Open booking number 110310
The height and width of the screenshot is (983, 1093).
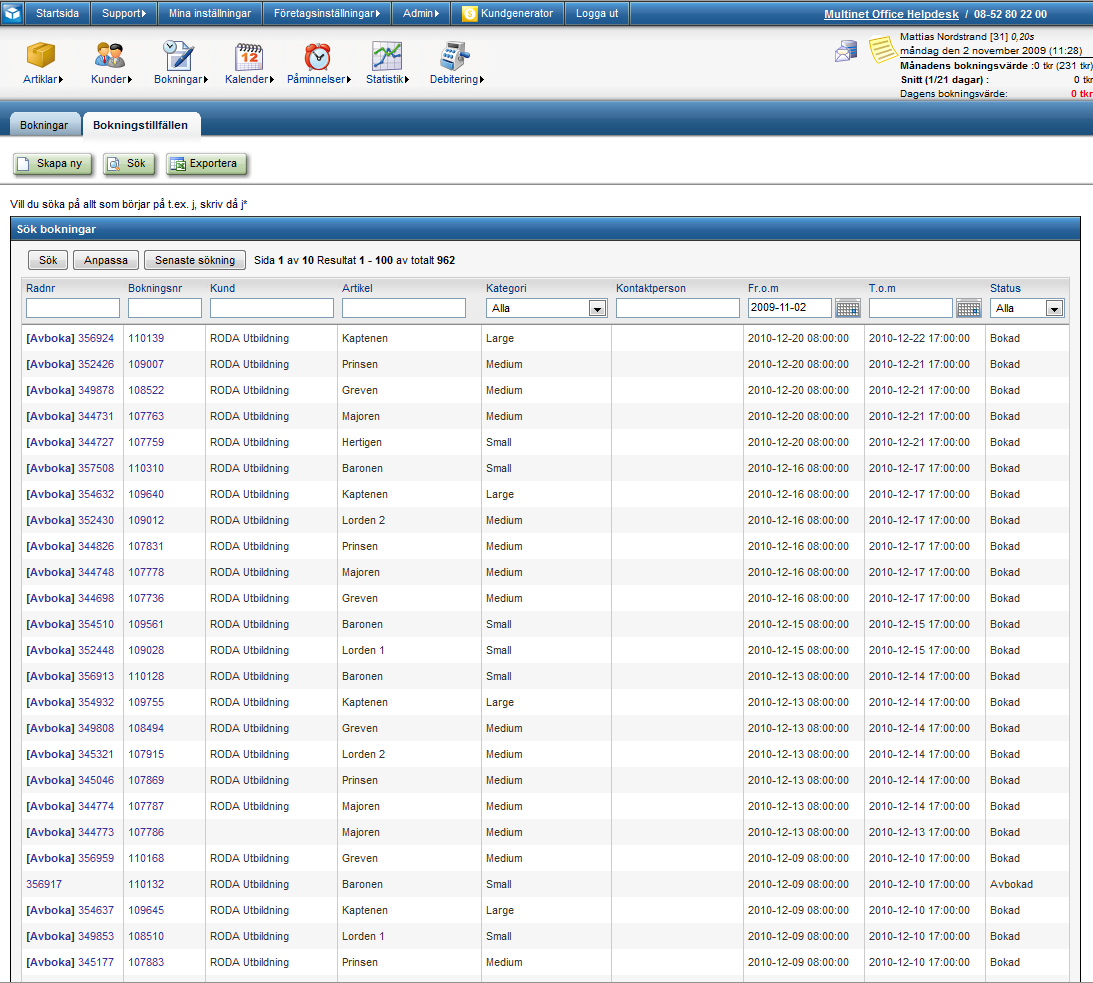[146, 468]
